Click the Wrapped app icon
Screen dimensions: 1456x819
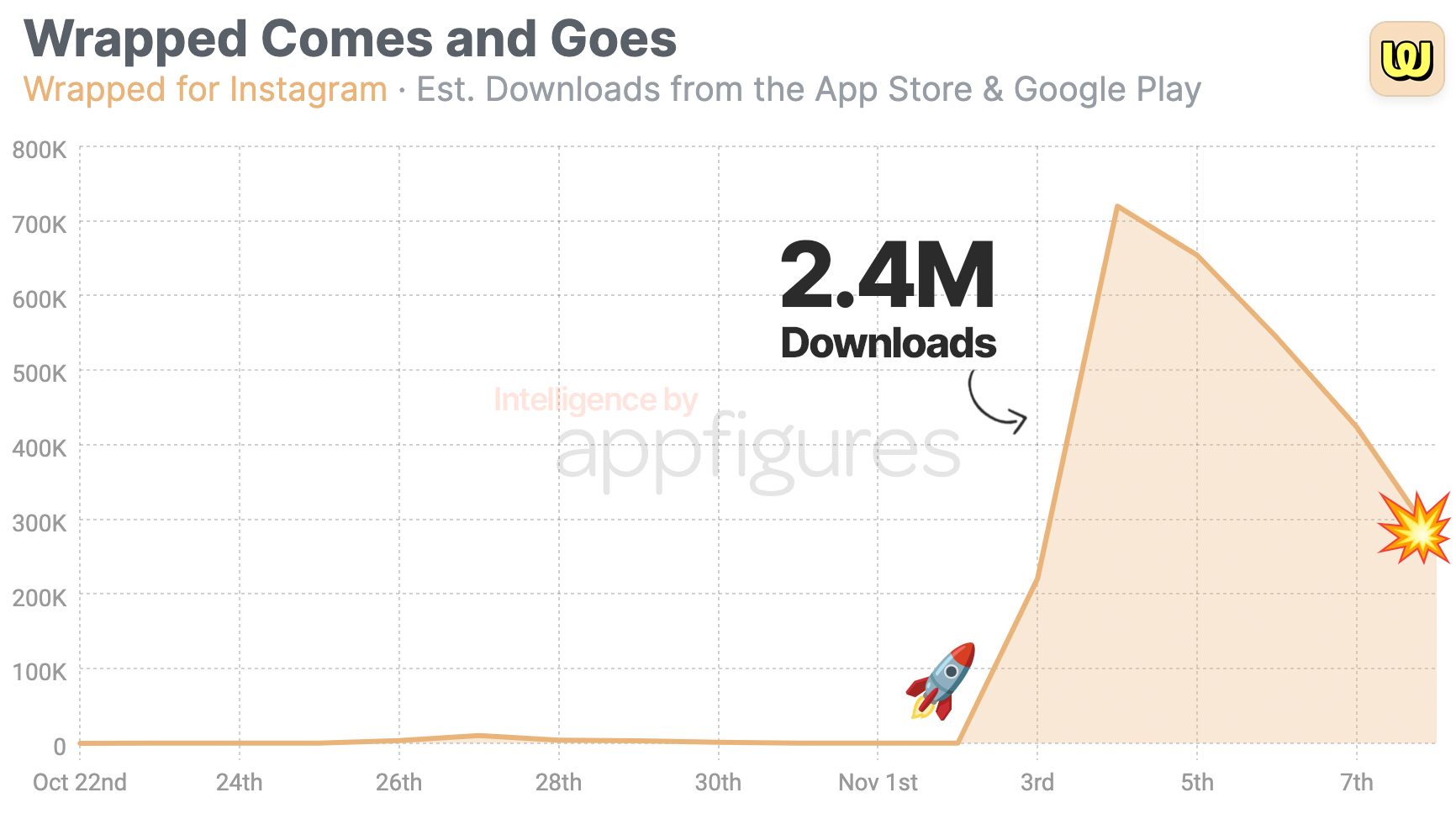point(1406,59)
